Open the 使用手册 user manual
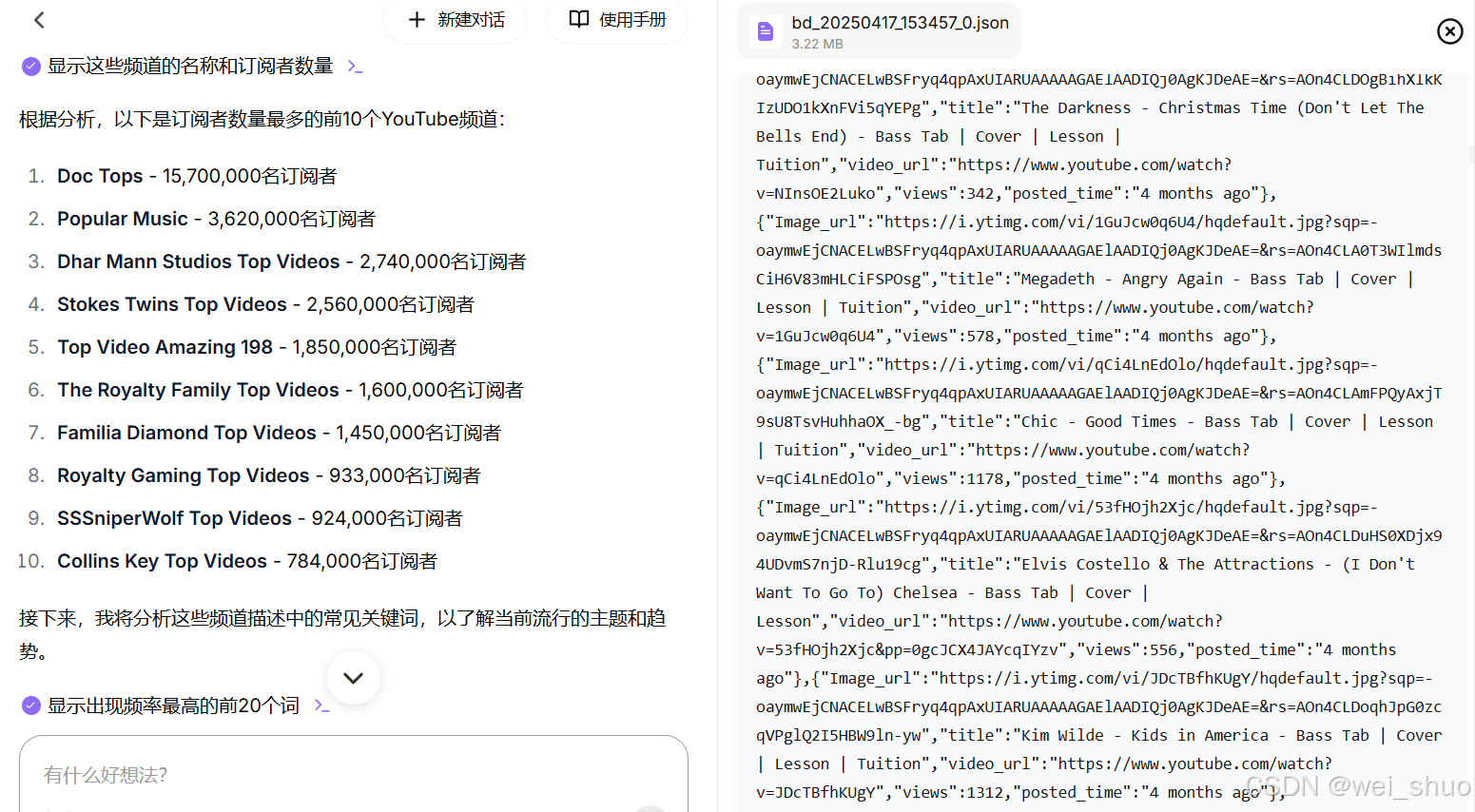The height and width of the screenshot is (812, 1475). [617, 19]
